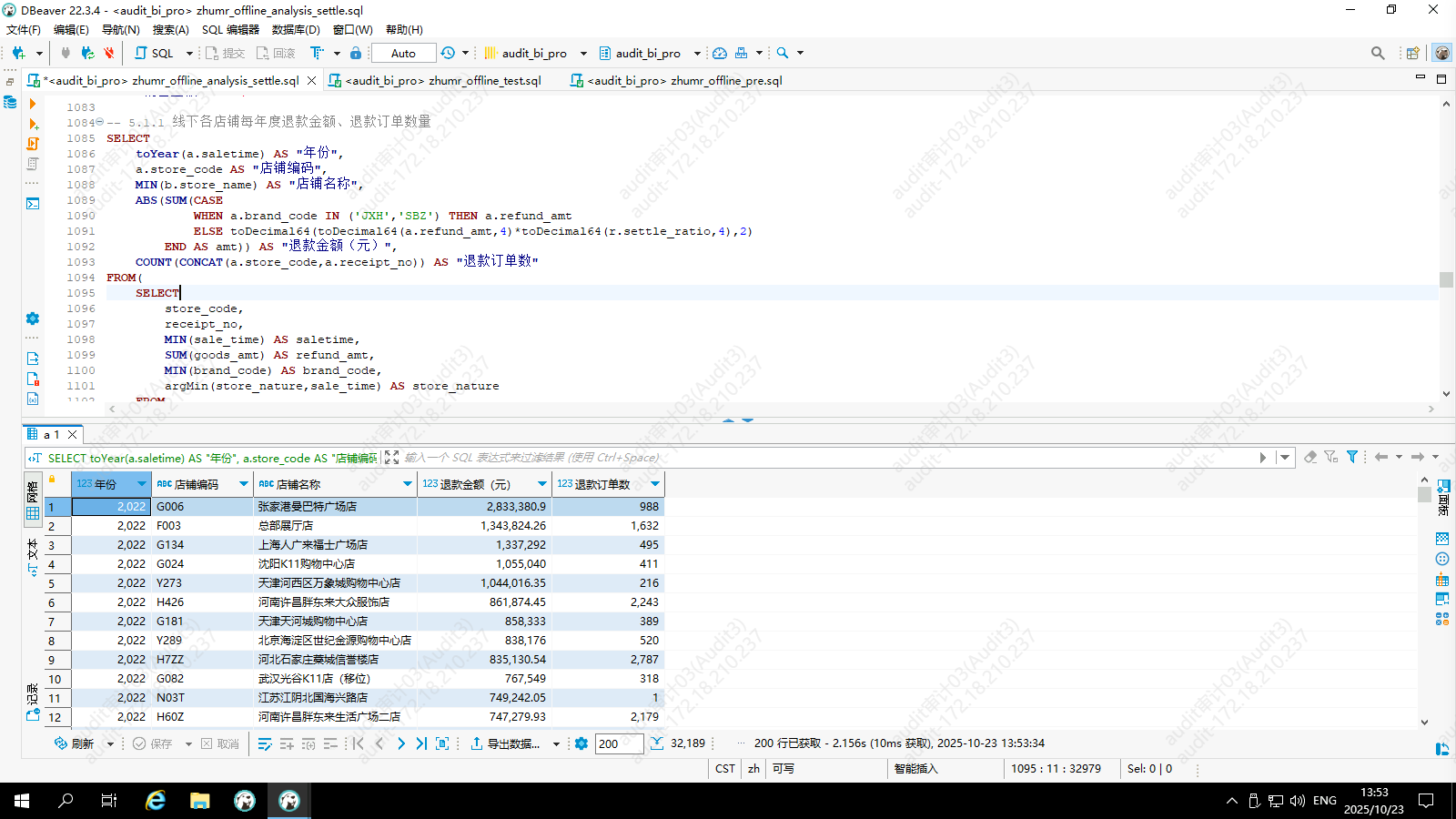Click the new database connection icon
Screen dimensions: 1456x819
point(18,53)
